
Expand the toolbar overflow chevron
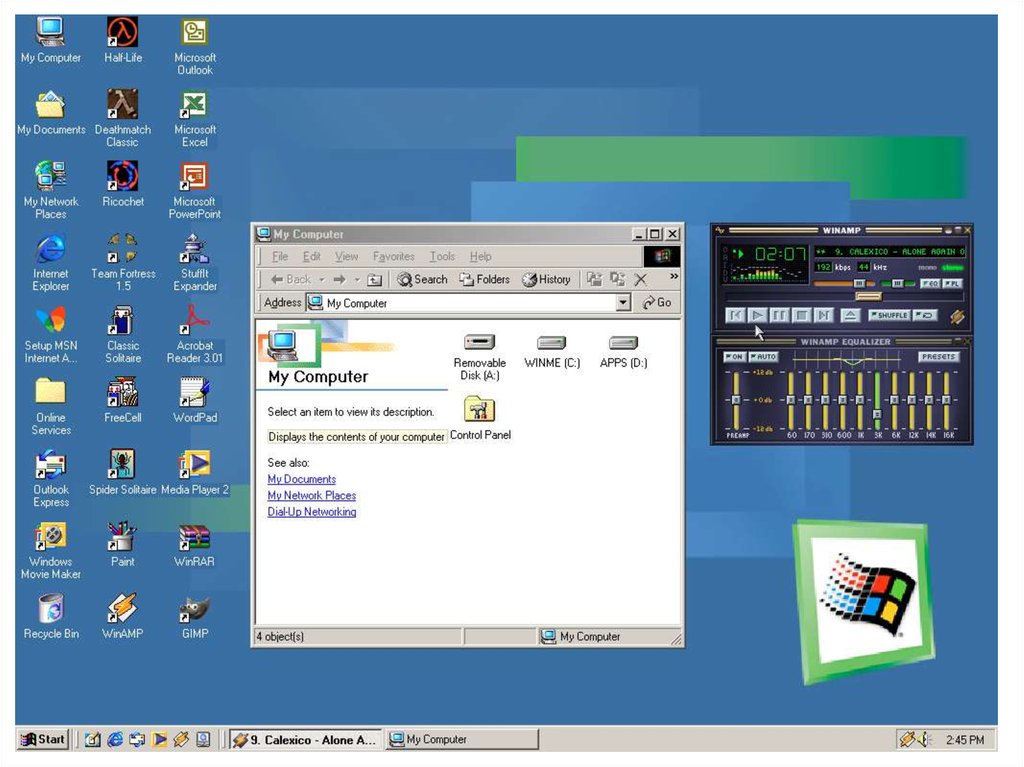(x=673, y=277)
